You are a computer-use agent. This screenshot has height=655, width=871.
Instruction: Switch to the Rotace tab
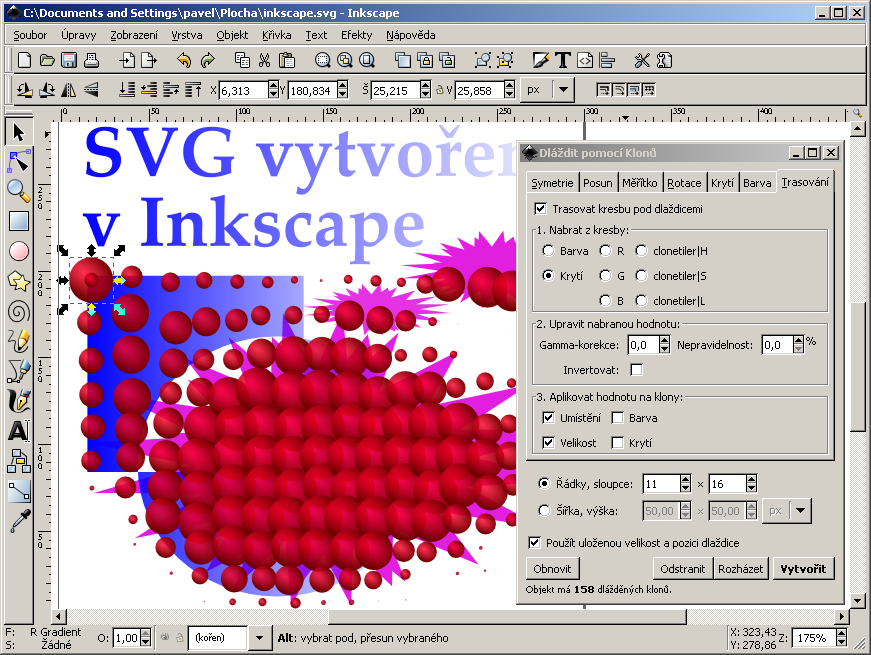click(x=684, y=183)
